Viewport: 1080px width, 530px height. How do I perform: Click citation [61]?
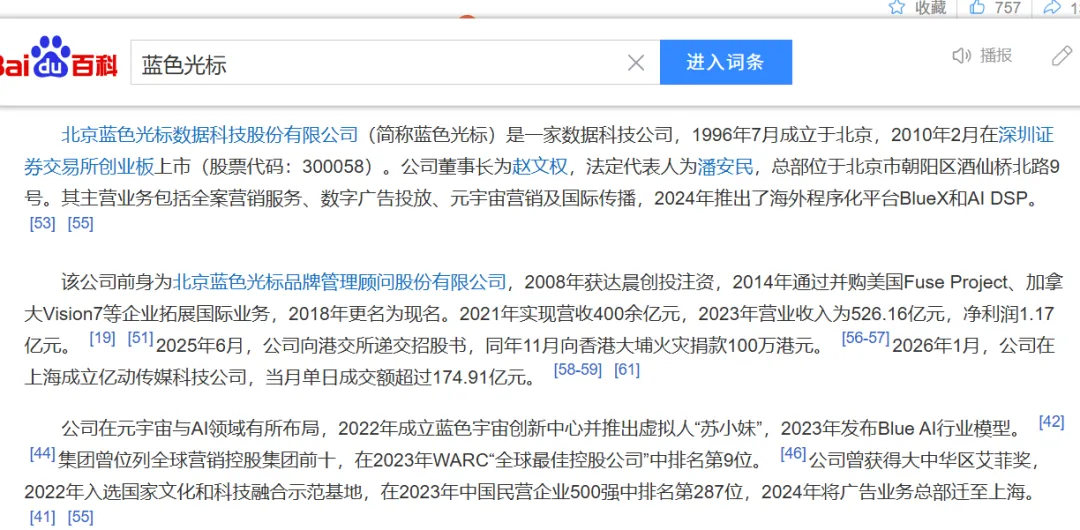pos(627,370)
